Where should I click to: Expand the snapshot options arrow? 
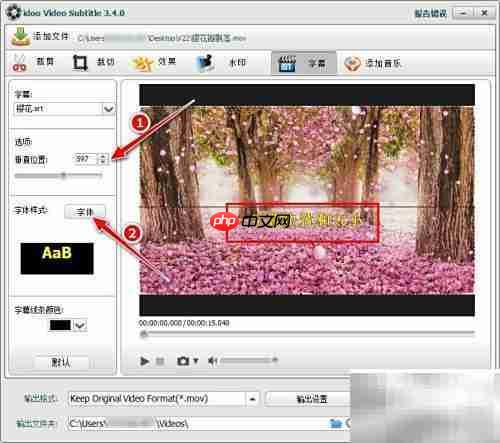click(196, 361)
